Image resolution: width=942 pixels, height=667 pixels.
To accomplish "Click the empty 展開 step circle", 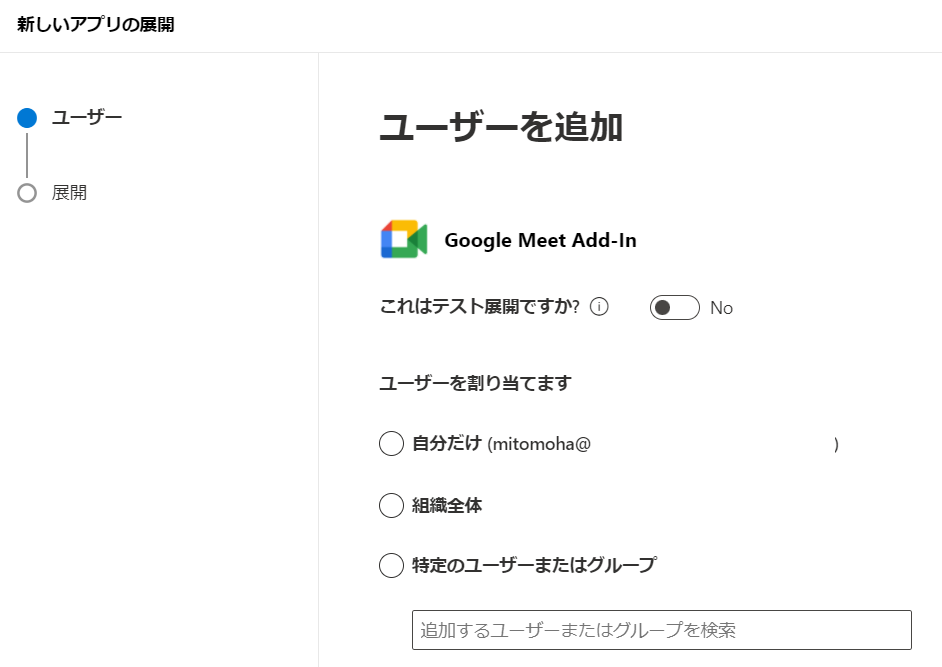I will click(x=27, y=193).
